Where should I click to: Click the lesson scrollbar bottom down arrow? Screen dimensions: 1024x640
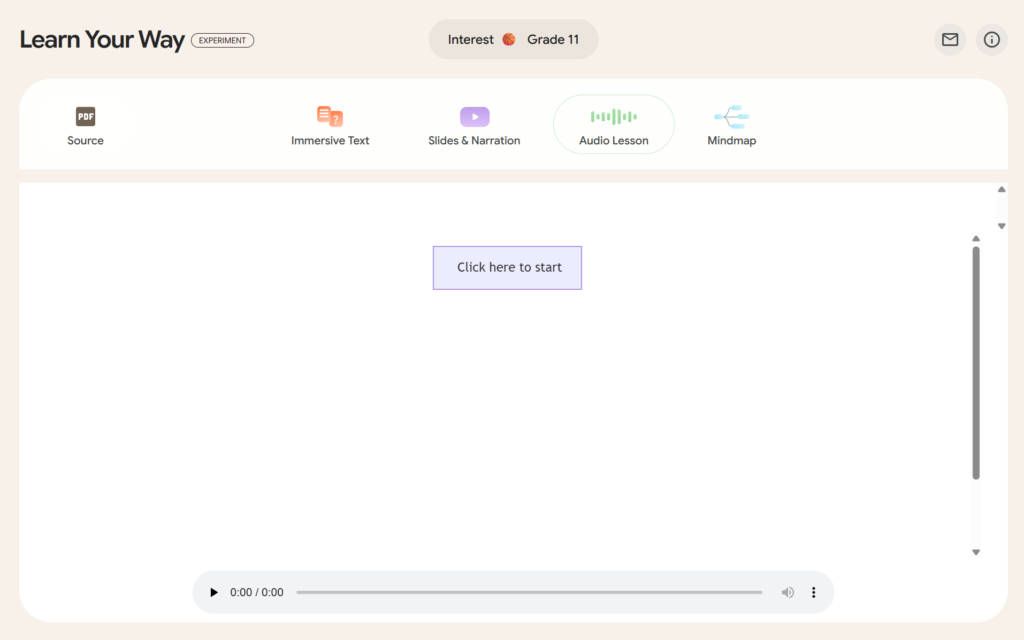(x=976, y=552)
